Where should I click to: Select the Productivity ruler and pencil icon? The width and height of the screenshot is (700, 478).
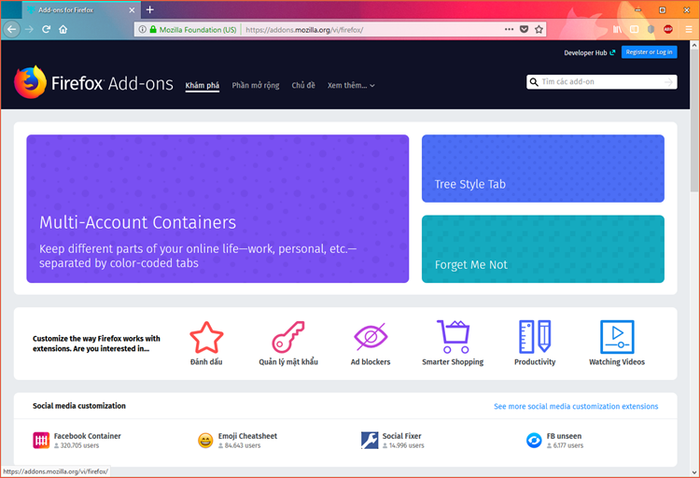535,337
